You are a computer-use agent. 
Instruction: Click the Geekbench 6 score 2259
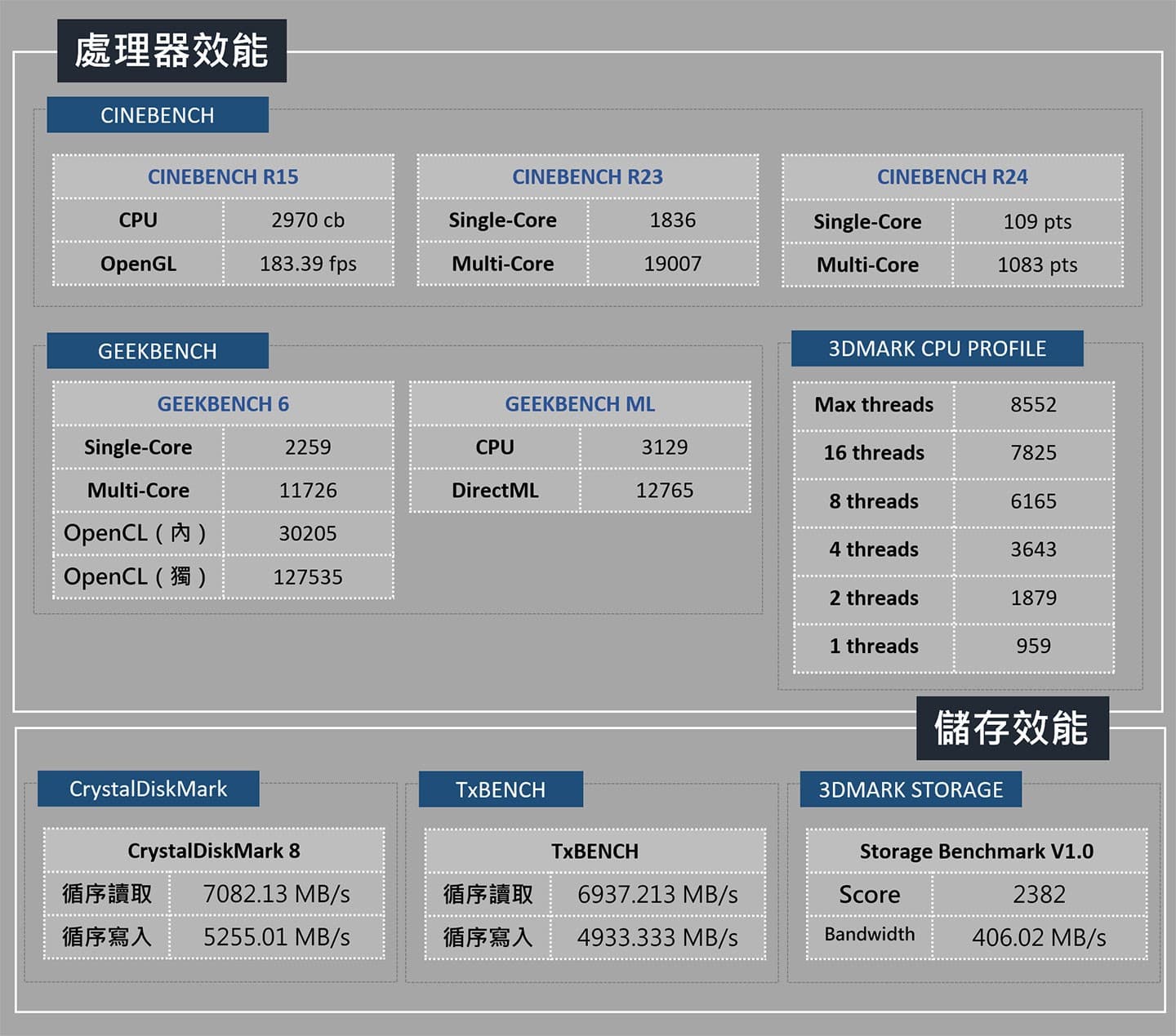[x=308, y=447]
